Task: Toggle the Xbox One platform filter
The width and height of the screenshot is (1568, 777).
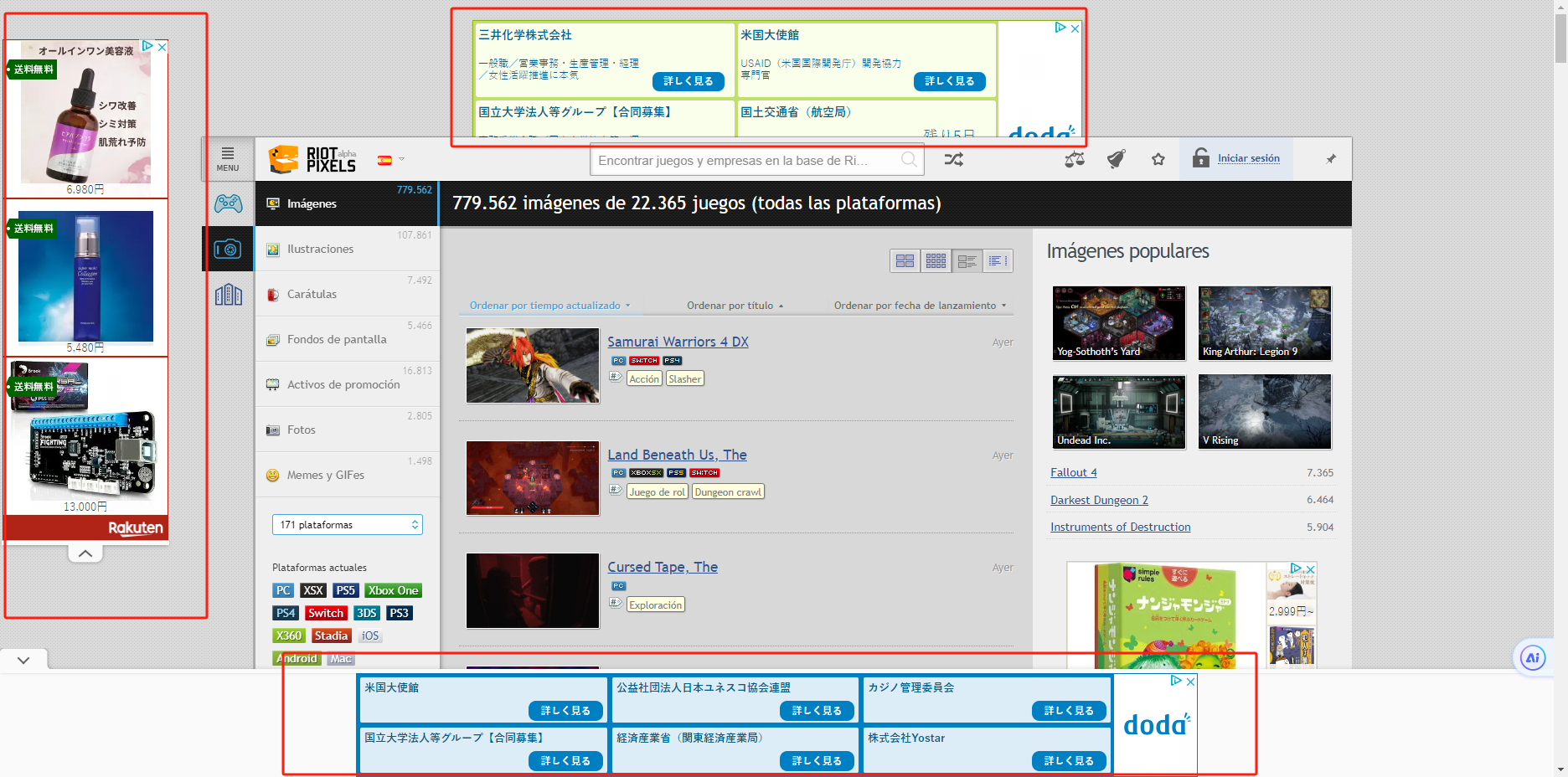Action: tap(393, 591)
